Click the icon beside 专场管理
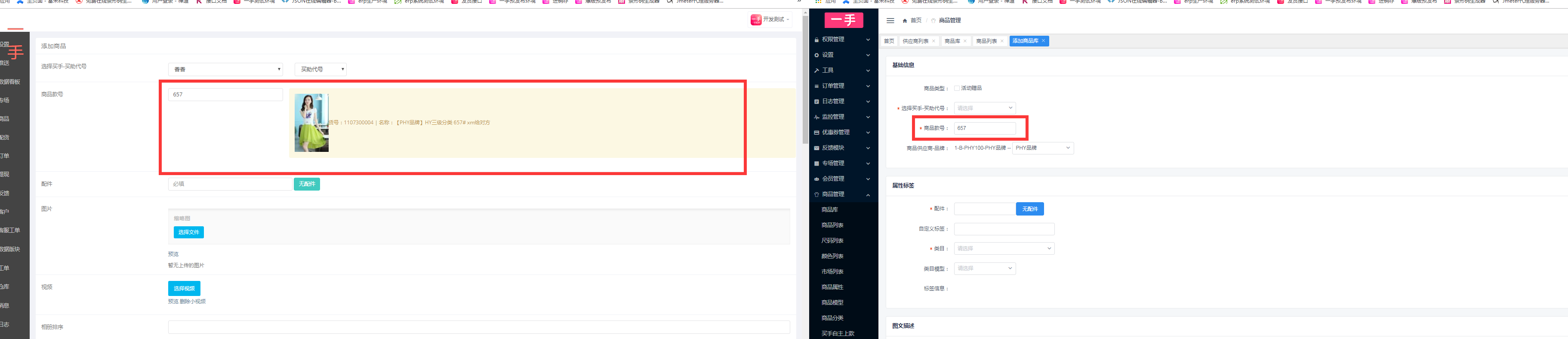Image resolution: width=1568 pixels, height=339 pixels. pyautogui.click(x=816, y=164)
